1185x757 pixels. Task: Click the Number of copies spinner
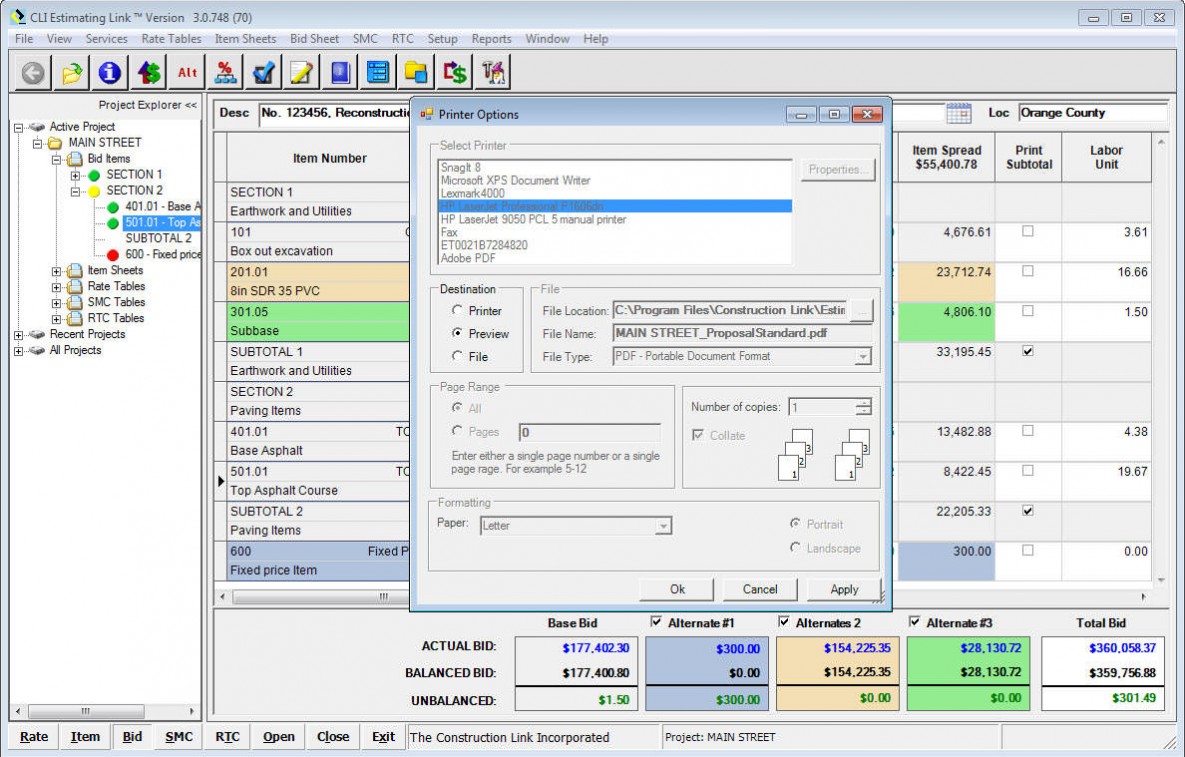coord(863,407)
